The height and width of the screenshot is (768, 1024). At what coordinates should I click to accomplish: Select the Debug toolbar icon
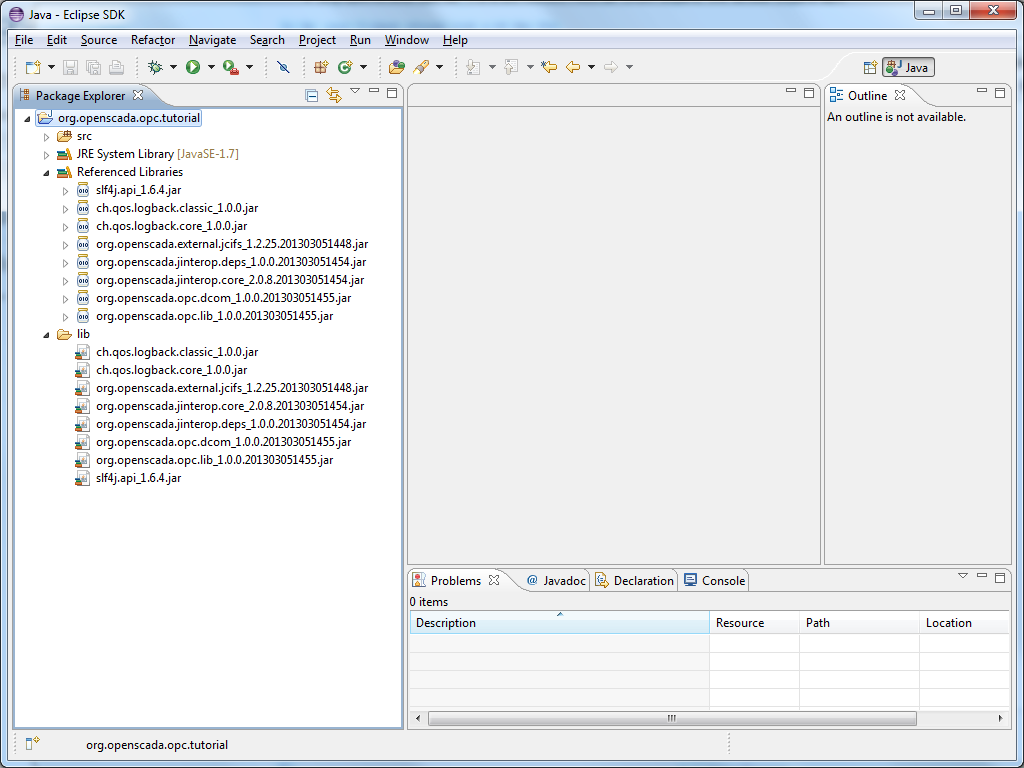[157, 66]
